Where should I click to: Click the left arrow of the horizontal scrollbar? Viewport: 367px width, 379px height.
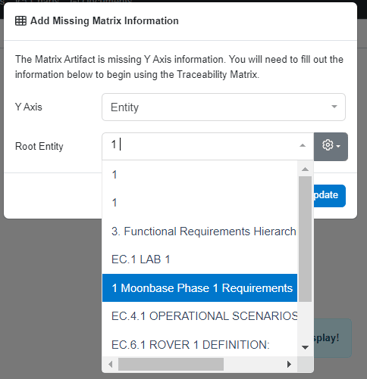(x=111, y=364)
